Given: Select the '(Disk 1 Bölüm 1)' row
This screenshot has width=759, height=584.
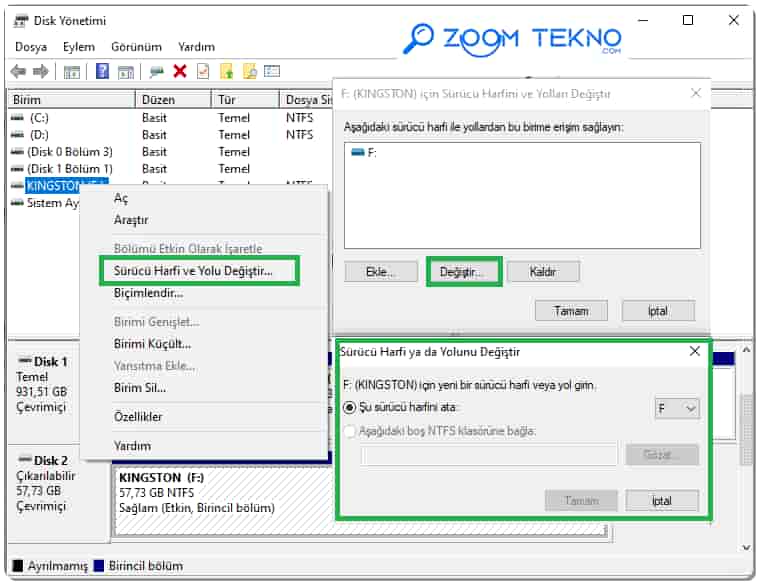Looking at the screenshot, I should point(169,169).
